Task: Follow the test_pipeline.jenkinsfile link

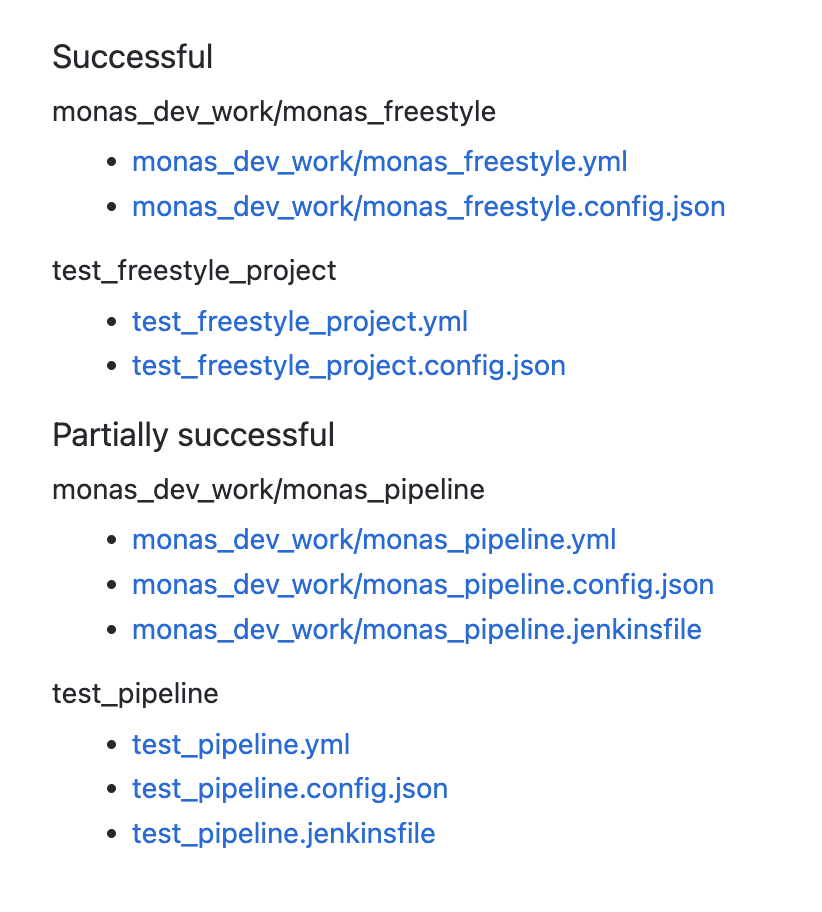Action: pyautogui.click(x=284, y=834)
